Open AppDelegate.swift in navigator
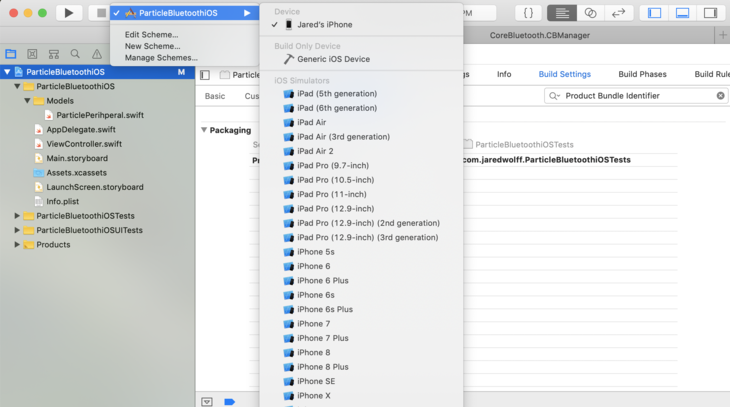Screen dimensions: 730x407 [x=74, y=129]
